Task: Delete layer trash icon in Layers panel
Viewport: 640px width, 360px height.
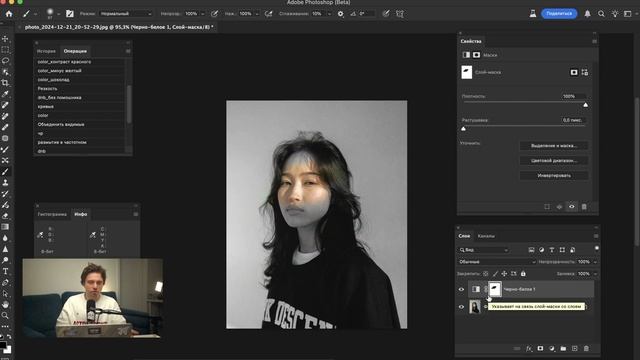Action: point(586,349)
